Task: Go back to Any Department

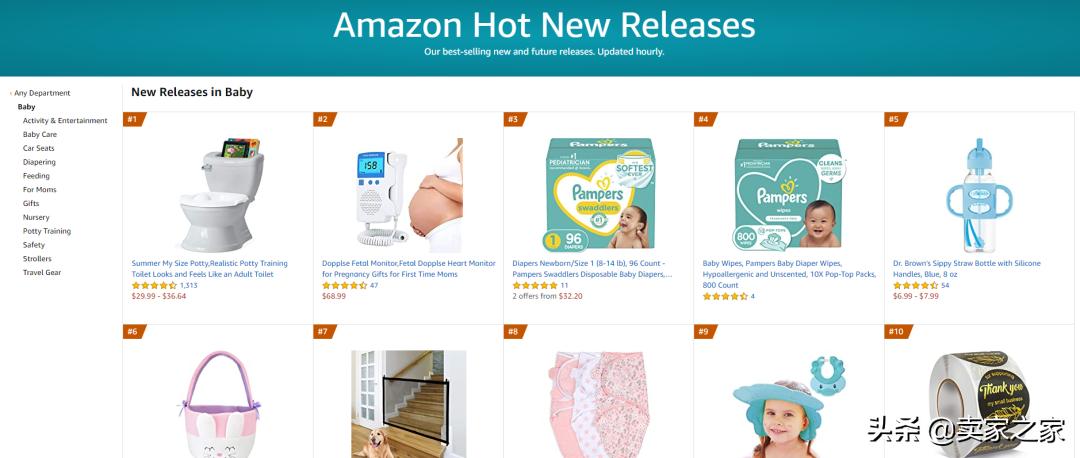Action: 42,93
